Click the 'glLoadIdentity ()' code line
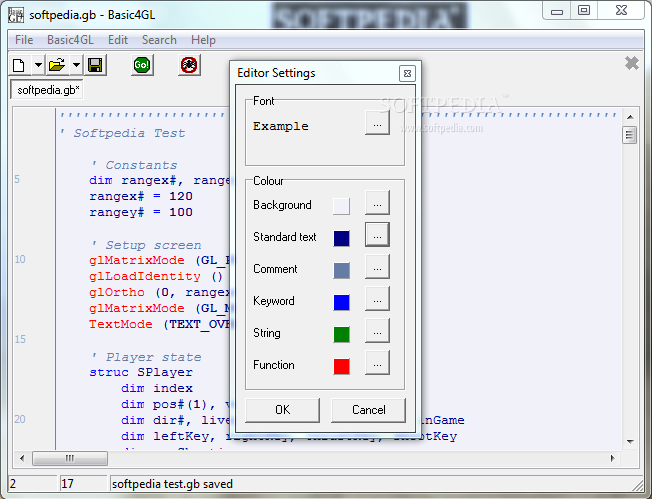The image size is (652, 499). 156,276
